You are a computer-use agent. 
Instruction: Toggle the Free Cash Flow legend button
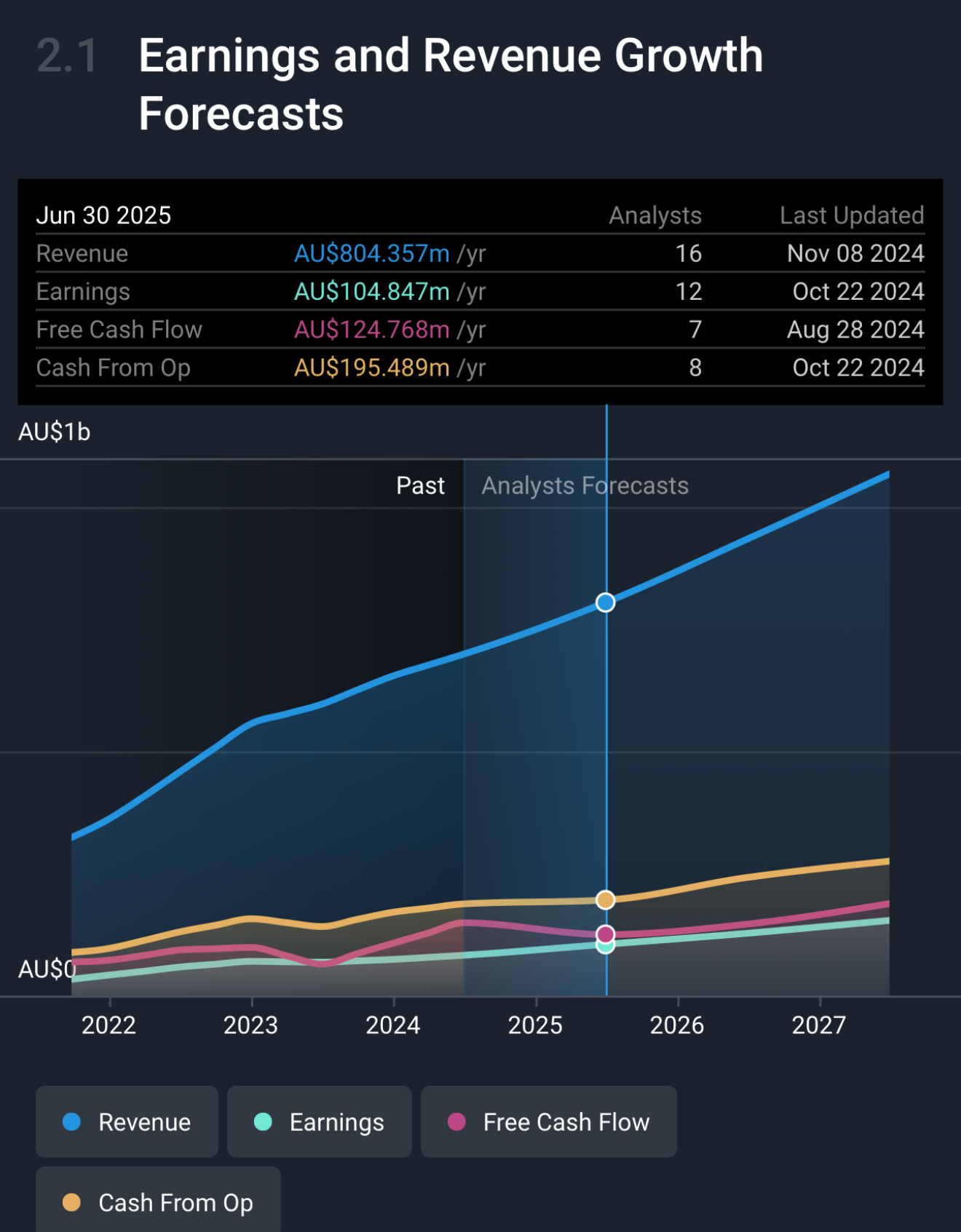click(x=549, y=1121)
